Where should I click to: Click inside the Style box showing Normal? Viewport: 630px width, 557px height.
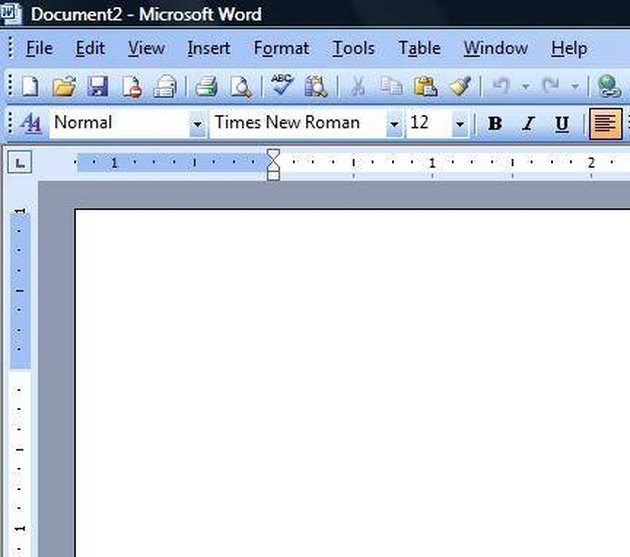120,123
